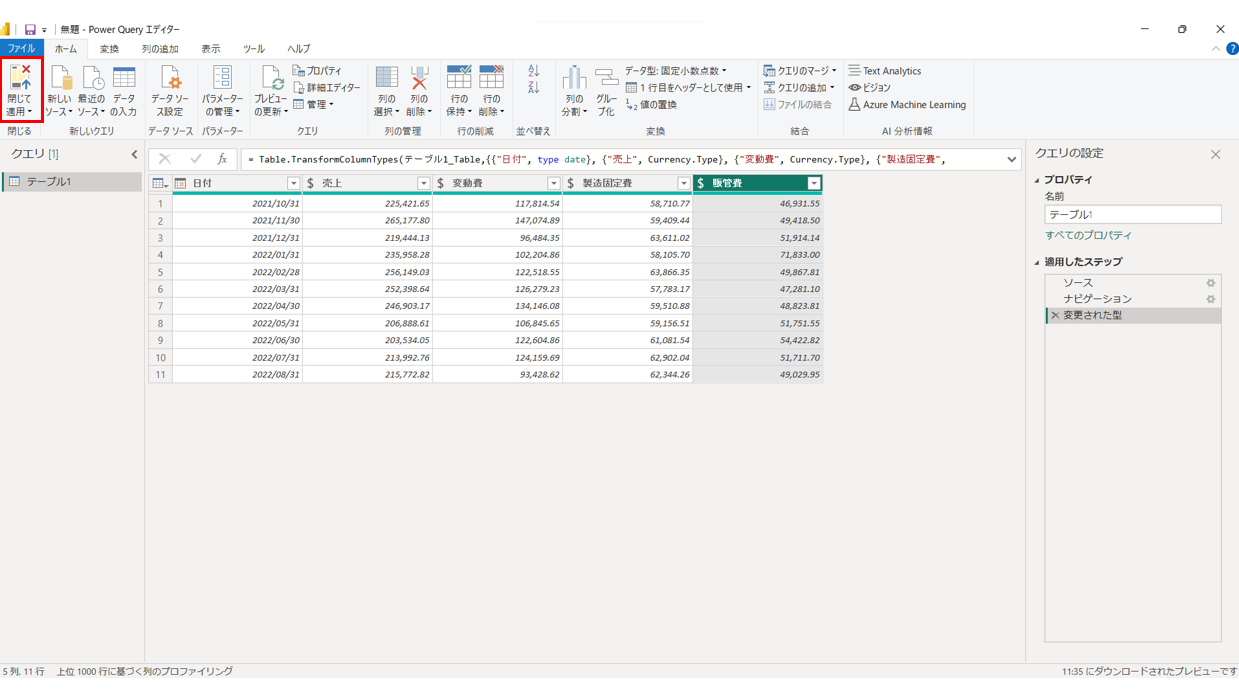Screen dimensions: 1239x694
Task: Open the 新しいソース new source button
Action: (x=59, y=91)
